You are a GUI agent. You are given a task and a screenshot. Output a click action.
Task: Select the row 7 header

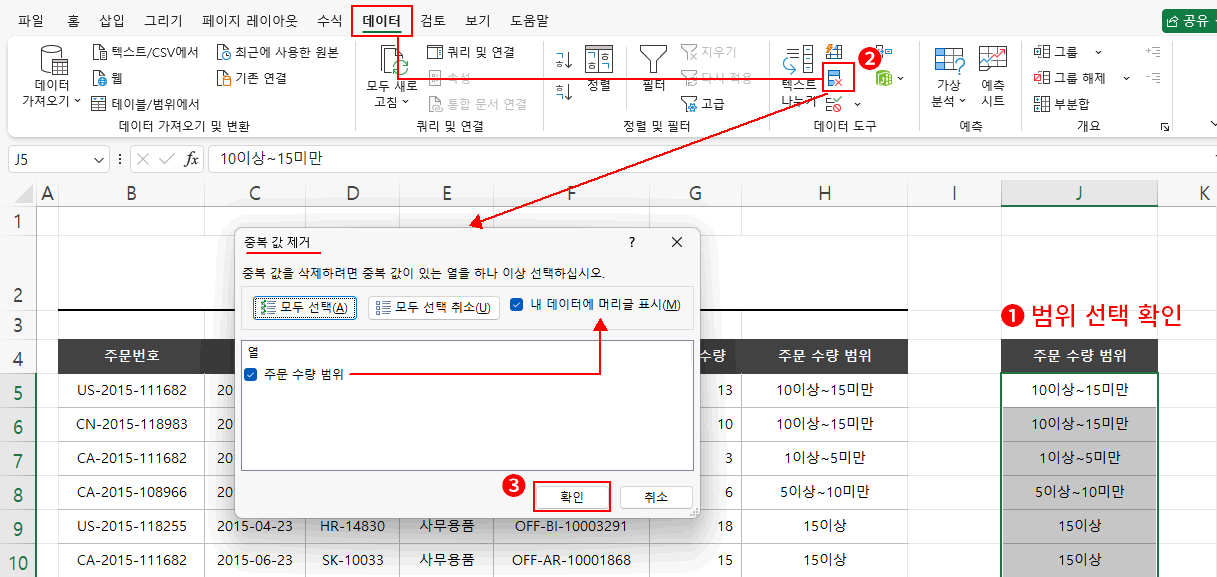pyautogui.click(x=18, y=459)
